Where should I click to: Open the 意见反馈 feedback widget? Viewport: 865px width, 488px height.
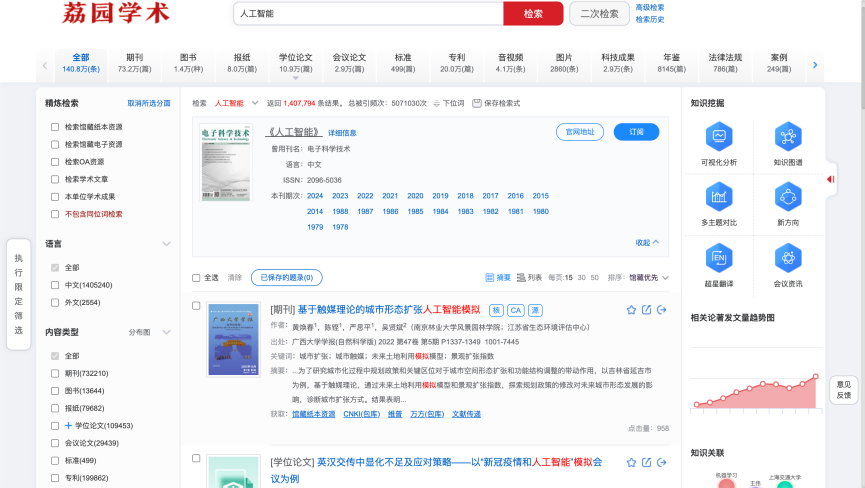[843, 390]
